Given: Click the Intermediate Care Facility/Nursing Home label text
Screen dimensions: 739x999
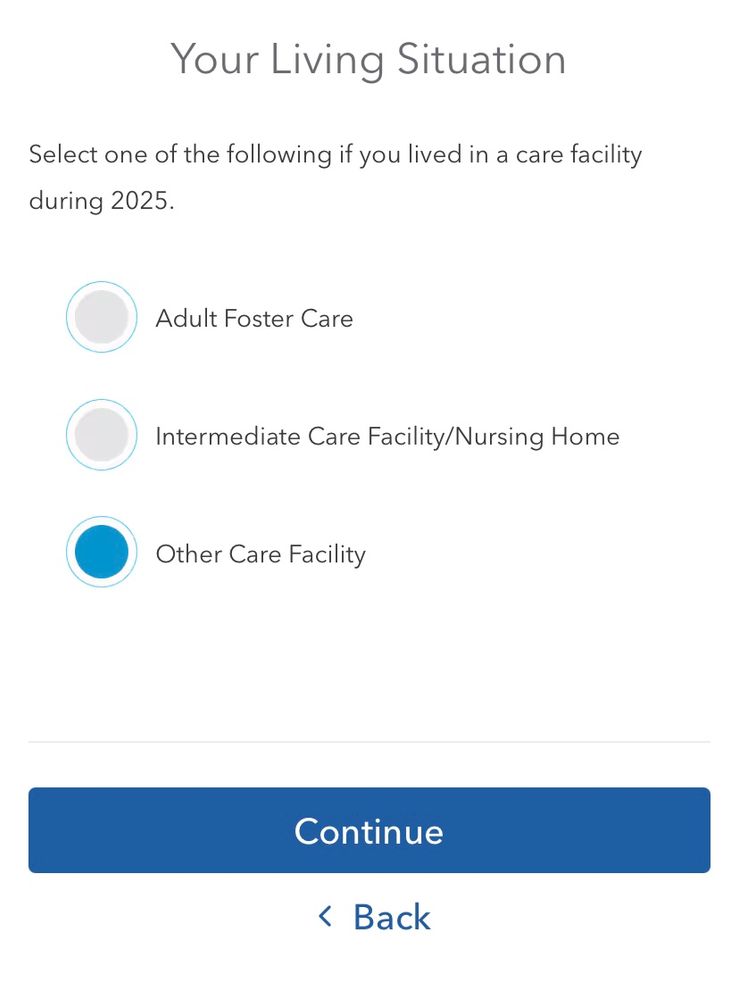Looking at the screenshot, I should pos(387,437).
